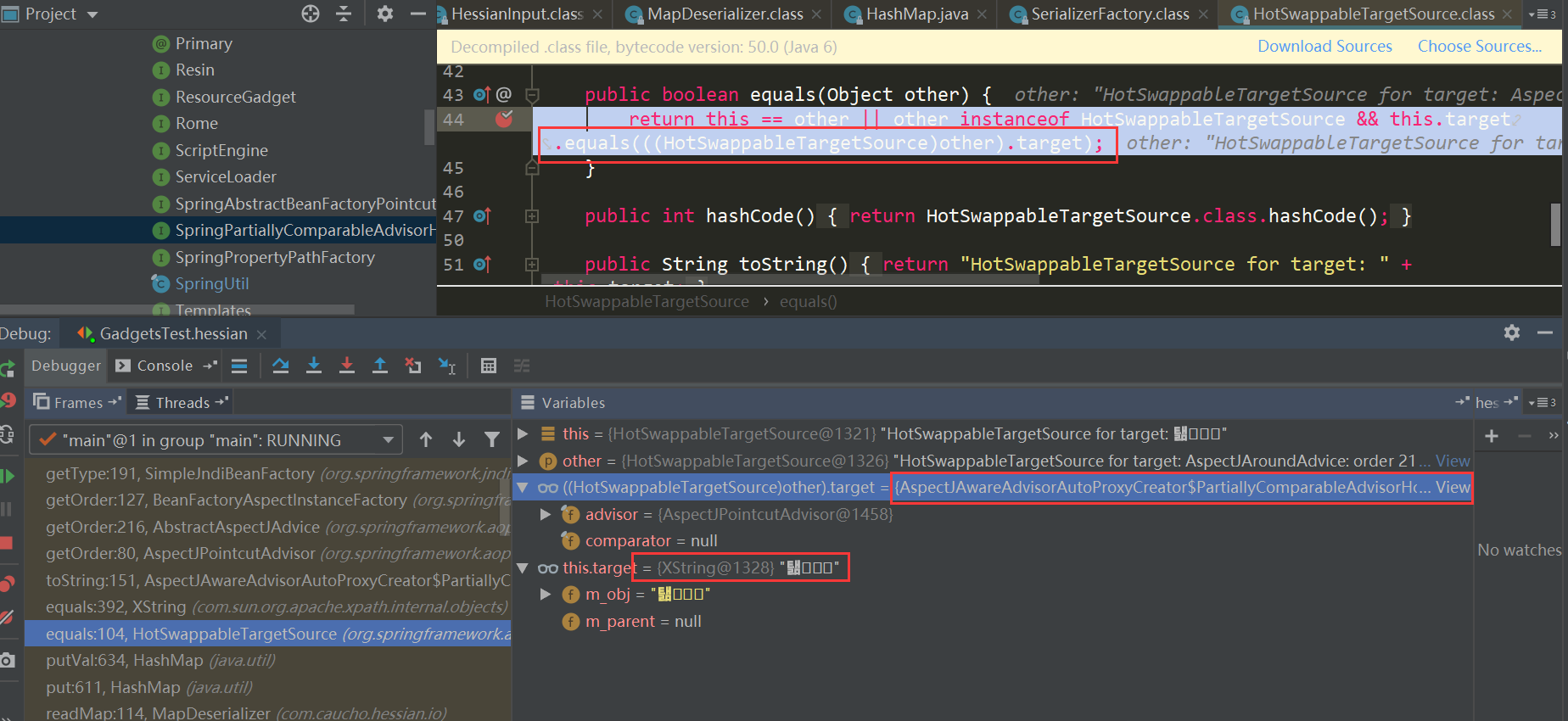Click the Step Over debugger icon
The height and width of the screenshot is (721, 1568).
[281, 366]
